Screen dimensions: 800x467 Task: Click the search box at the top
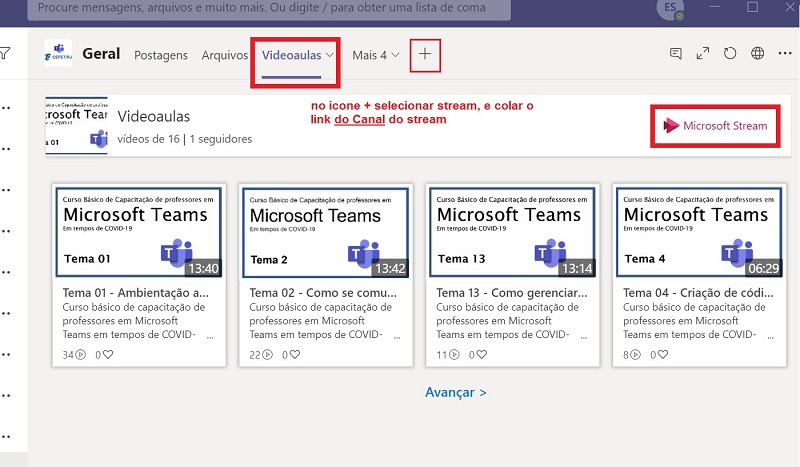(x=269, y=9)
